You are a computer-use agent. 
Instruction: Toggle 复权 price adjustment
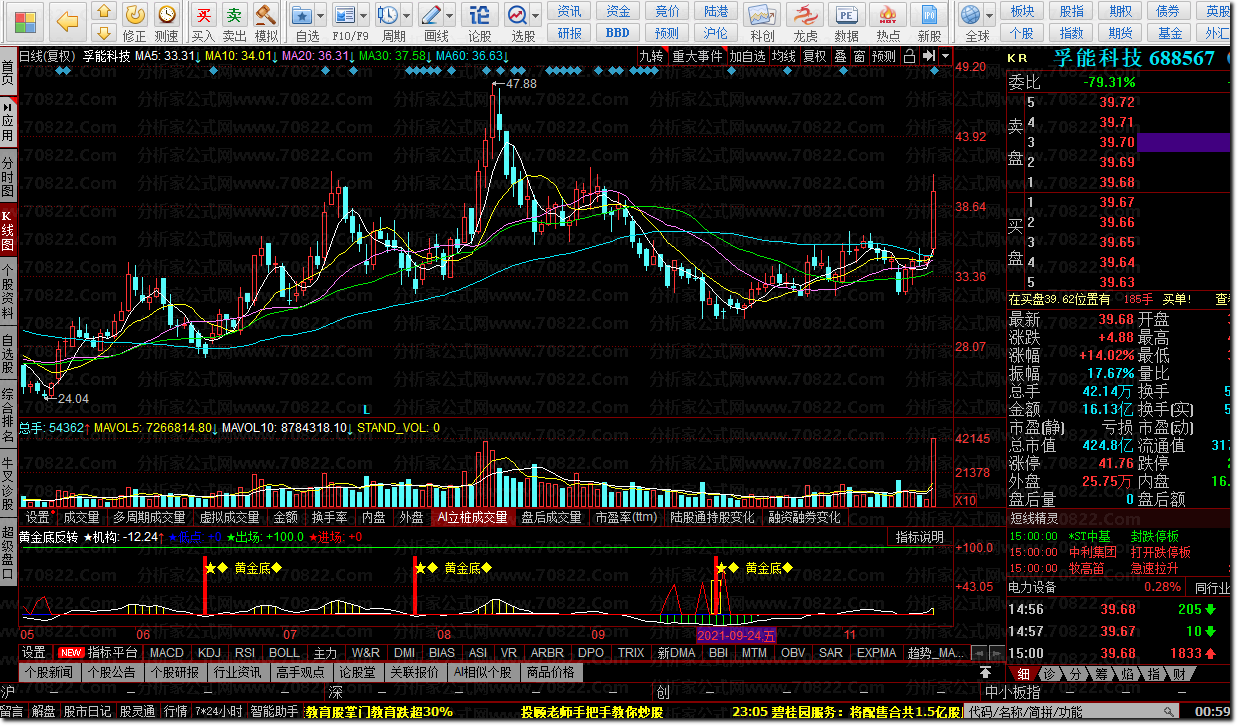815,56
